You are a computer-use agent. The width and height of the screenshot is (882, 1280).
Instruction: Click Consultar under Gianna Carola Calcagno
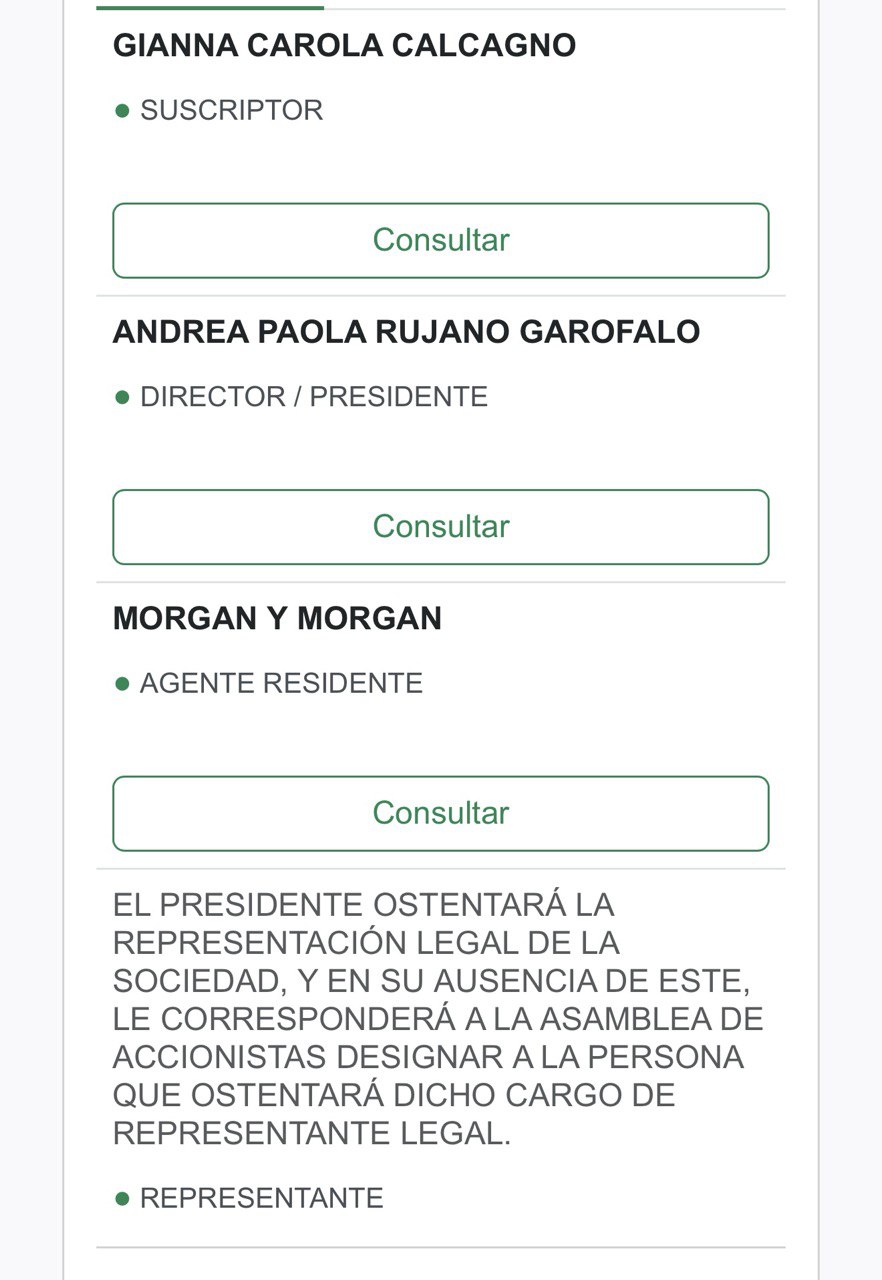[x=441, y=241]
